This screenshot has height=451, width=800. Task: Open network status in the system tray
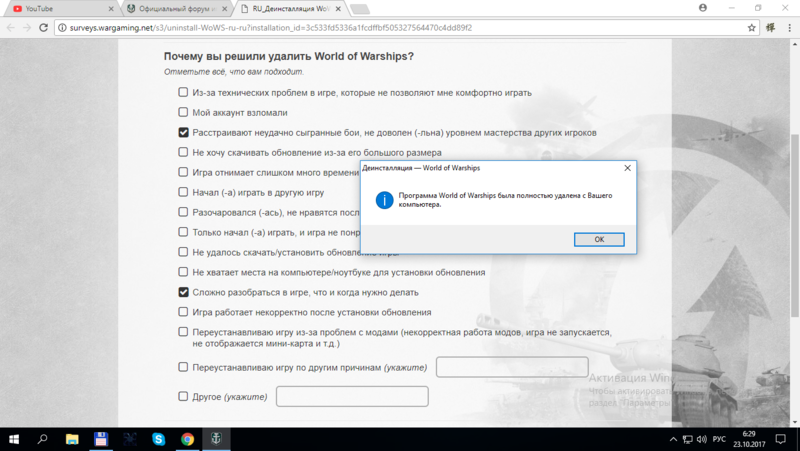pyautogui.click(x=687, y=439)
